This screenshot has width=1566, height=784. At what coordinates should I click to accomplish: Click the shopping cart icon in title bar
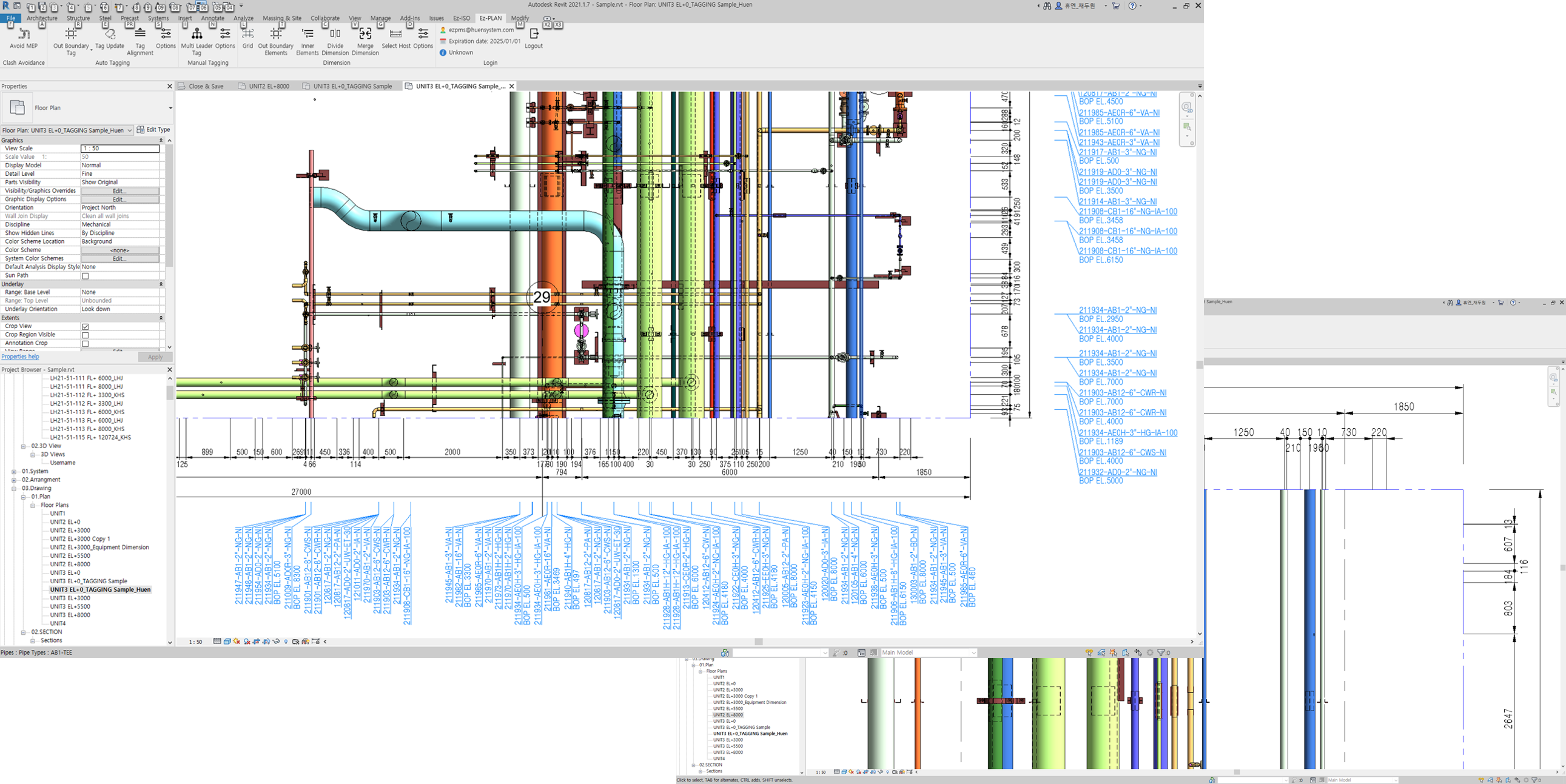[1115, 5]
